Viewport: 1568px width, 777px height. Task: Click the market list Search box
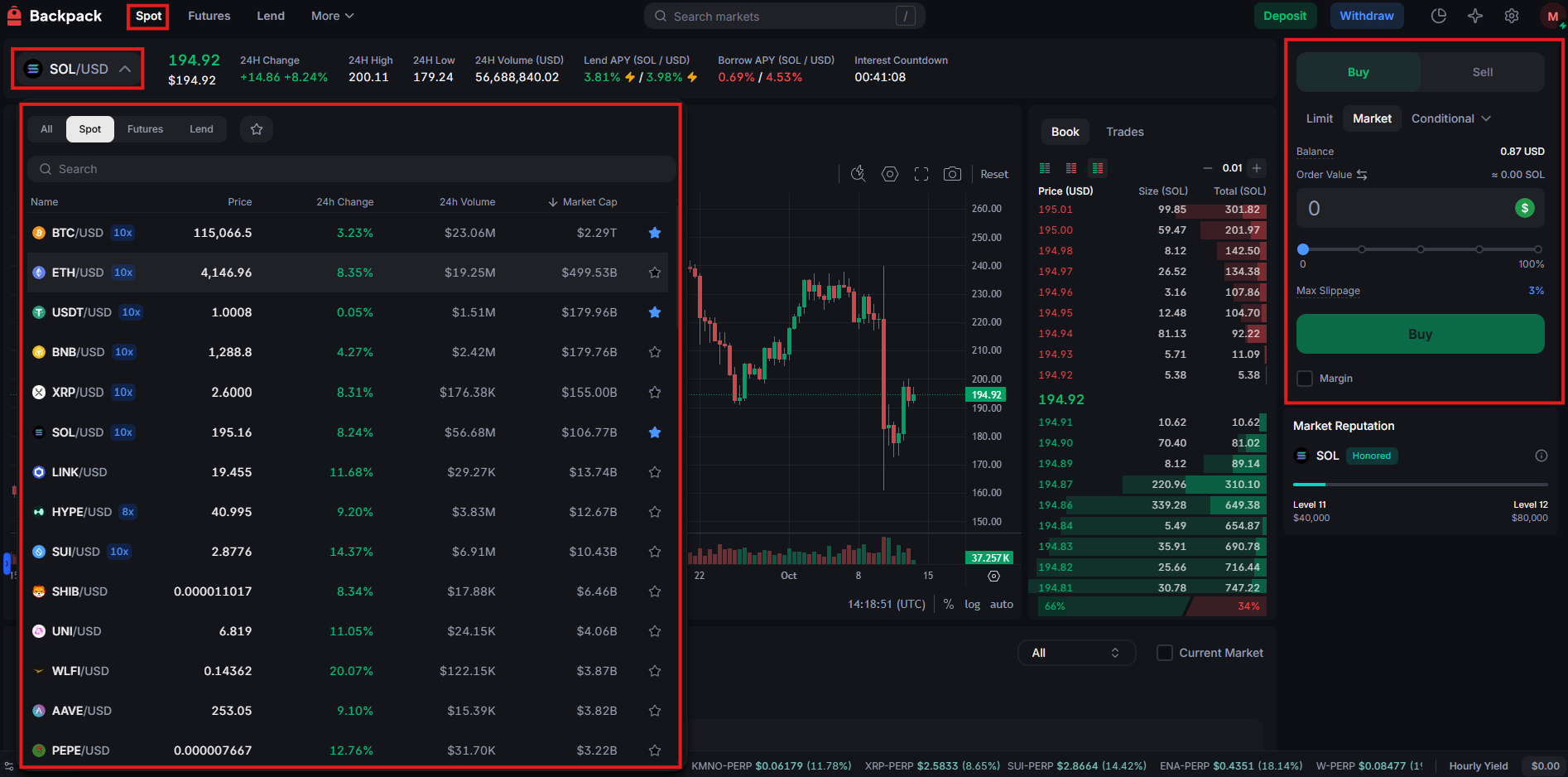pos(352,169)
